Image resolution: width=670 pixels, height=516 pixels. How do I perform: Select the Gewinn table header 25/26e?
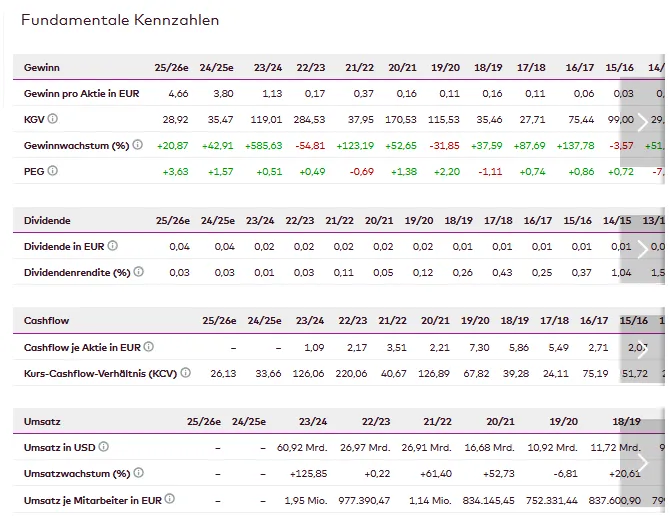tap(171, 67)
